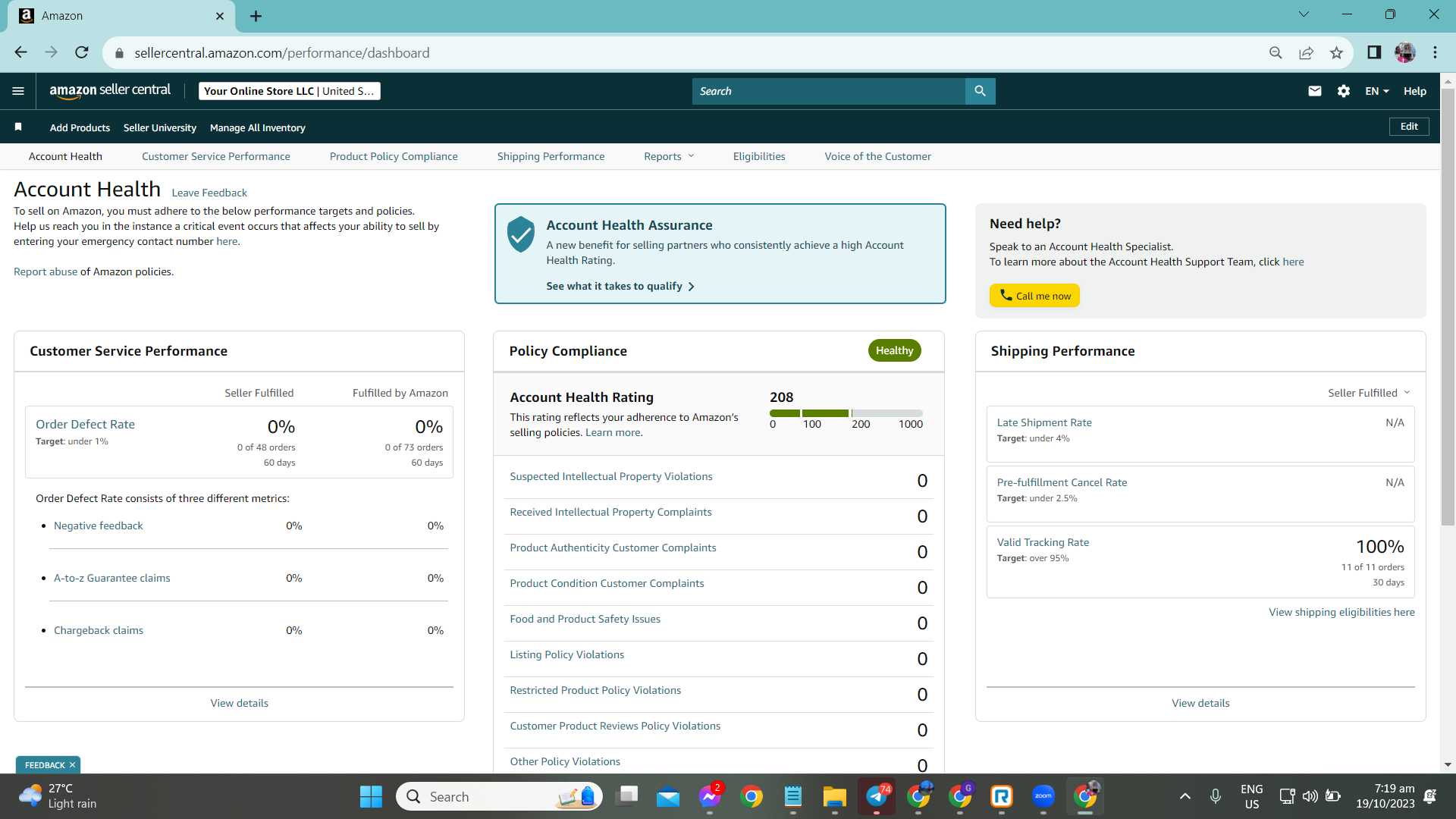Click the Call me now button
The image size is (1456, 819).
(1034, 296)
